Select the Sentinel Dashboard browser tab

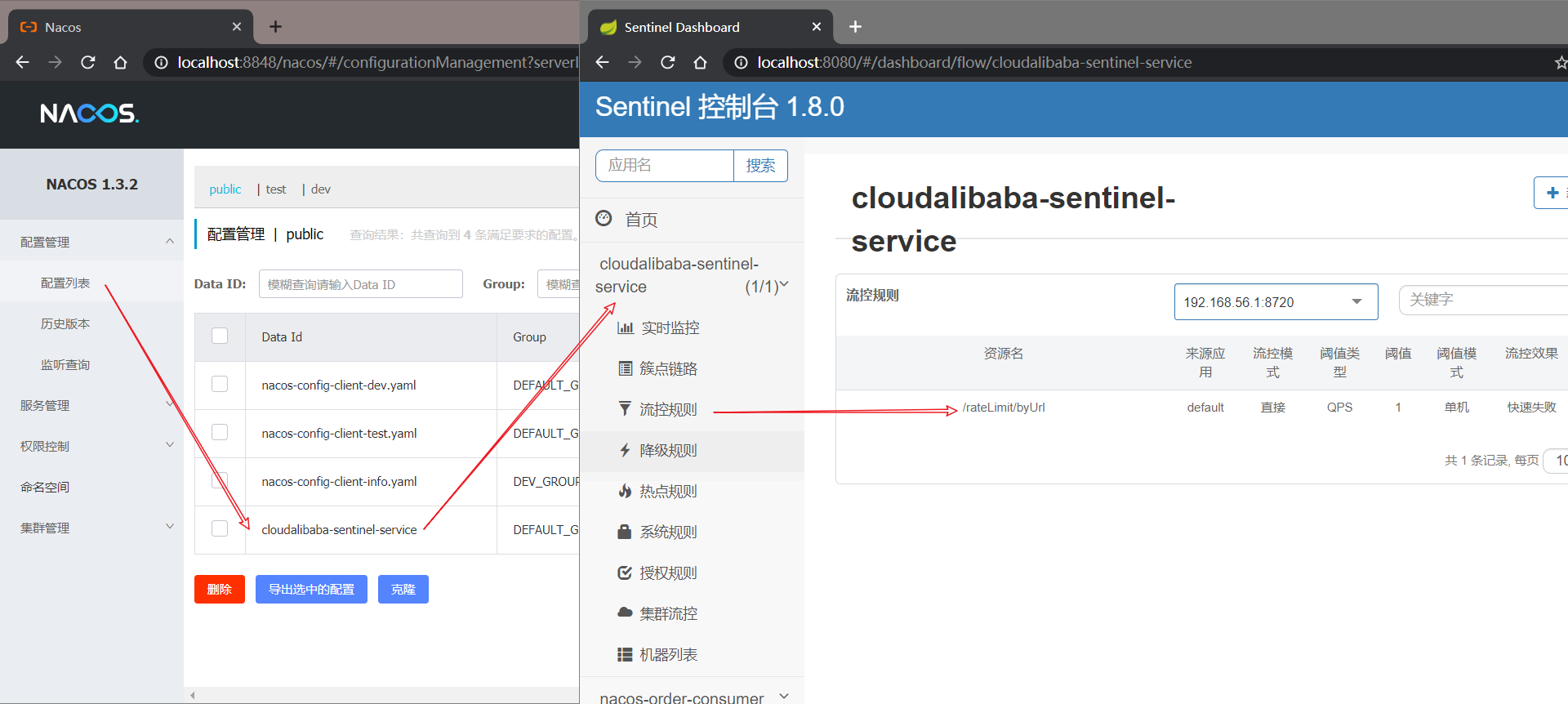pyautogui.click(x=710, y=27)
